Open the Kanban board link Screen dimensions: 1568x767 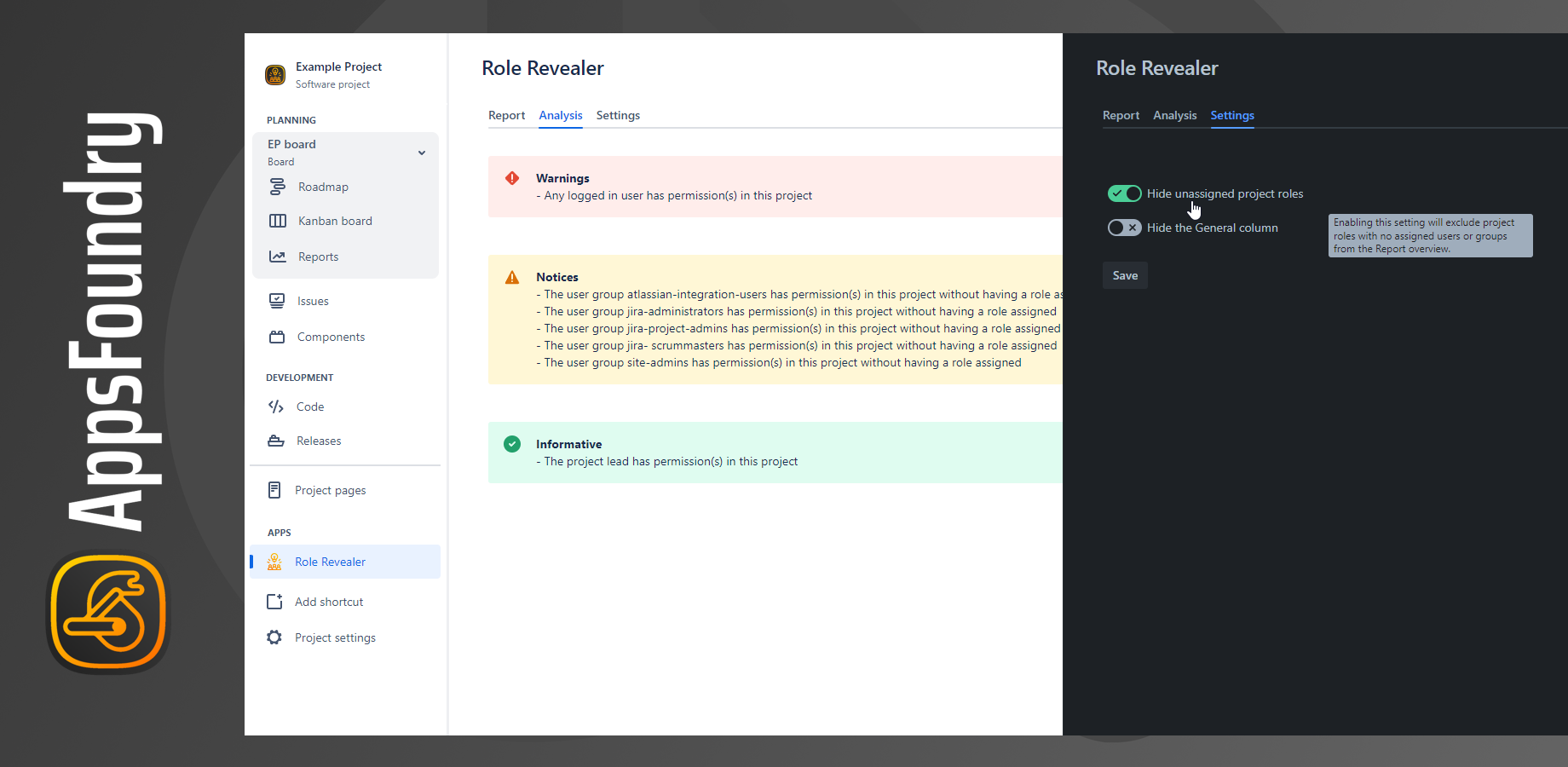click(x=335, y=221)
